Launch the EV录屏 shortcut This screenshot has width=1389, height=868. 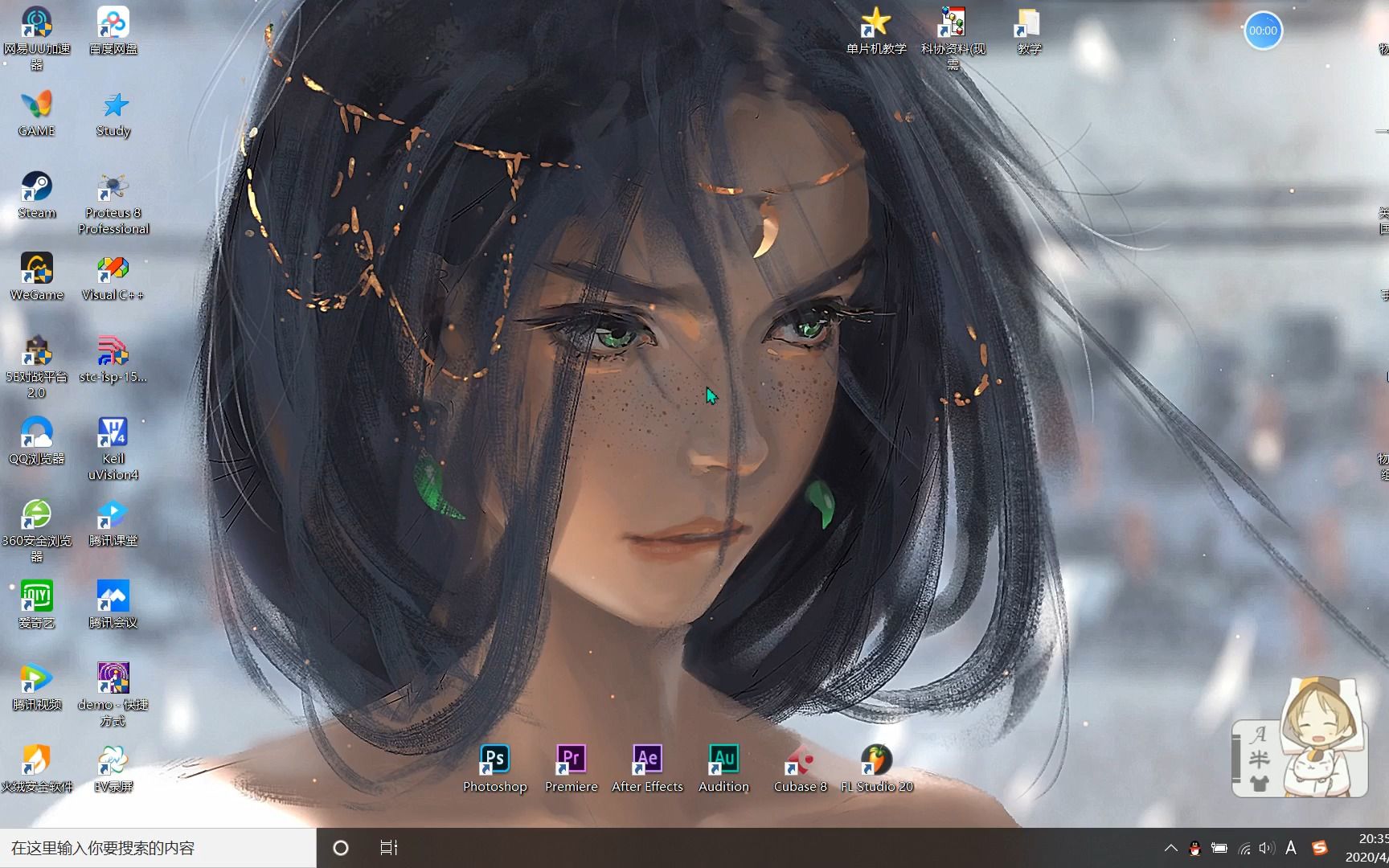[113, 769]
